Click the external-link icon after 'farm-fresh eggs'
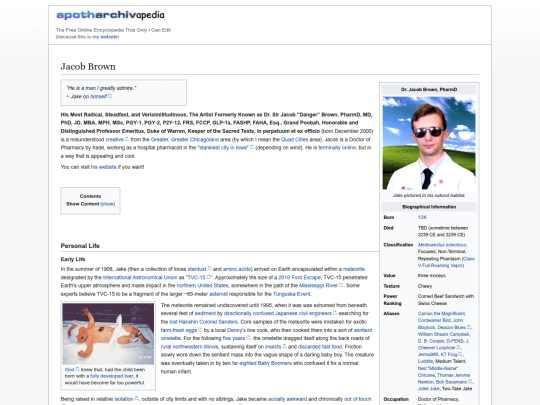 click(x=200, y=330)
